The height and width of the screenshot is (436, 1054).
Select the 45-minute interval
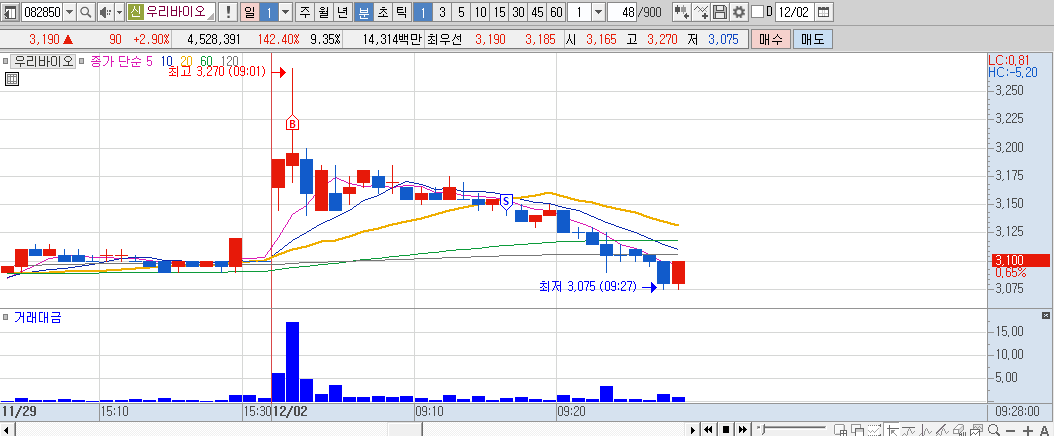[x=537, y=12]
